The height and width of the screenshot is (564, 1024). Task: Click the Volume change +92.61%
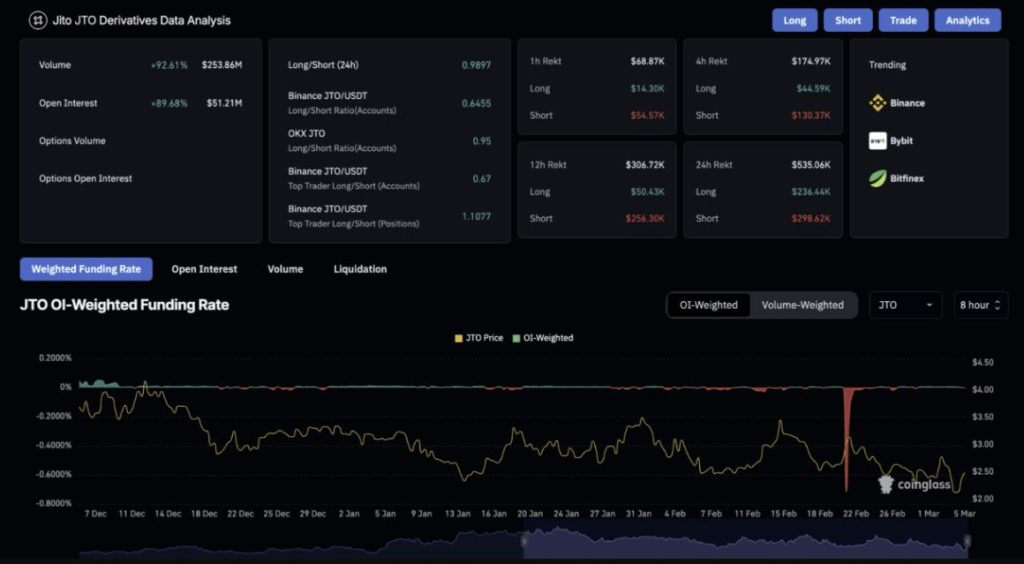click(x=169, y=65)
